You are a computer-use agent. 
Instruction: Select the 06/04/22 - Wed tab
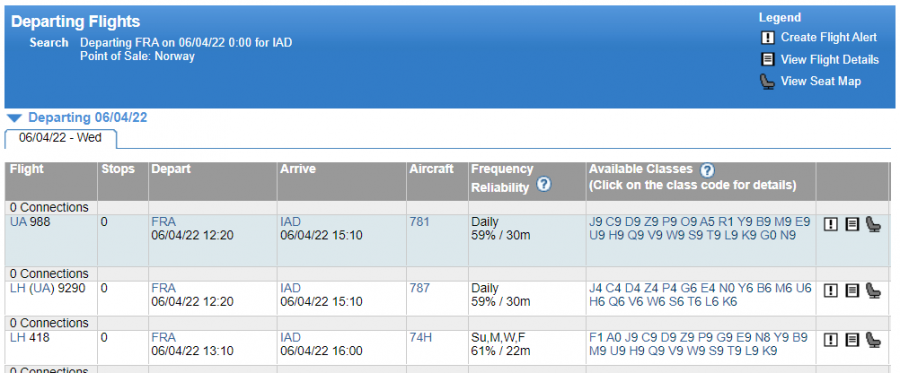tap(60, 138)
